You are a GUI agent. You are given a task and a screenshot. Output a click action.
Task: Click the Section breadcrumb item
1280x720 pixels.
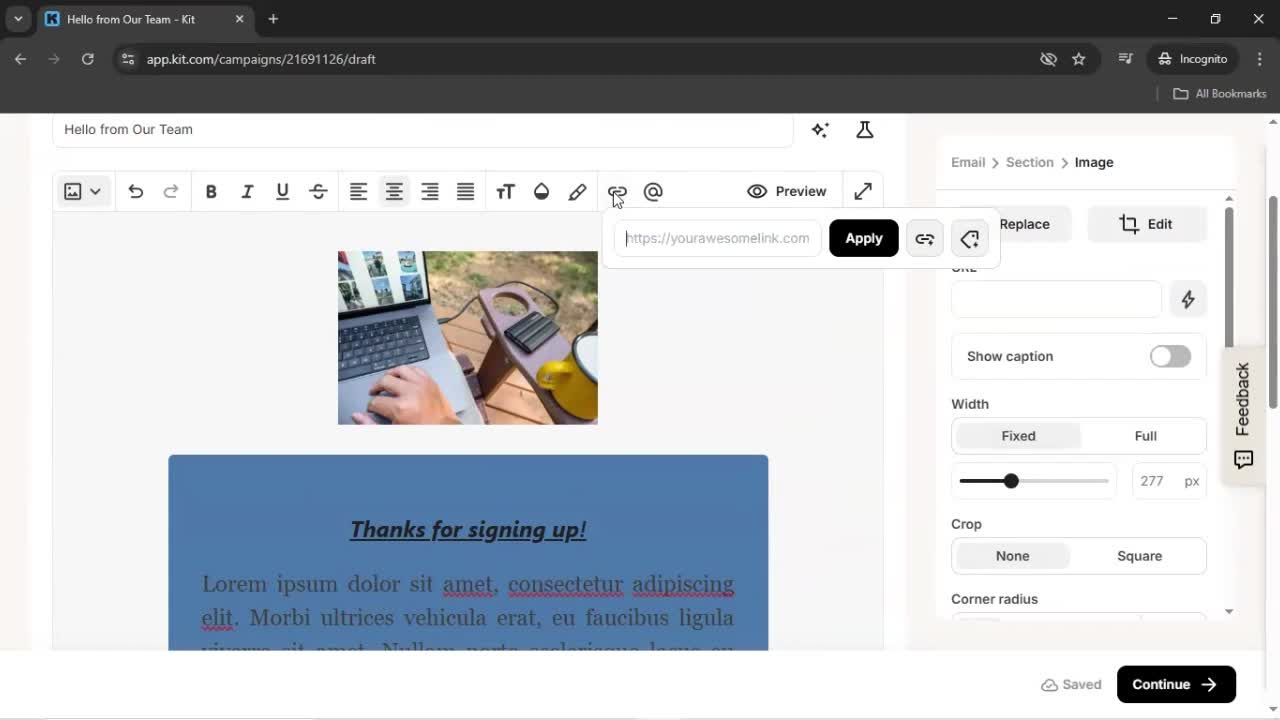tap(1029, 162)
